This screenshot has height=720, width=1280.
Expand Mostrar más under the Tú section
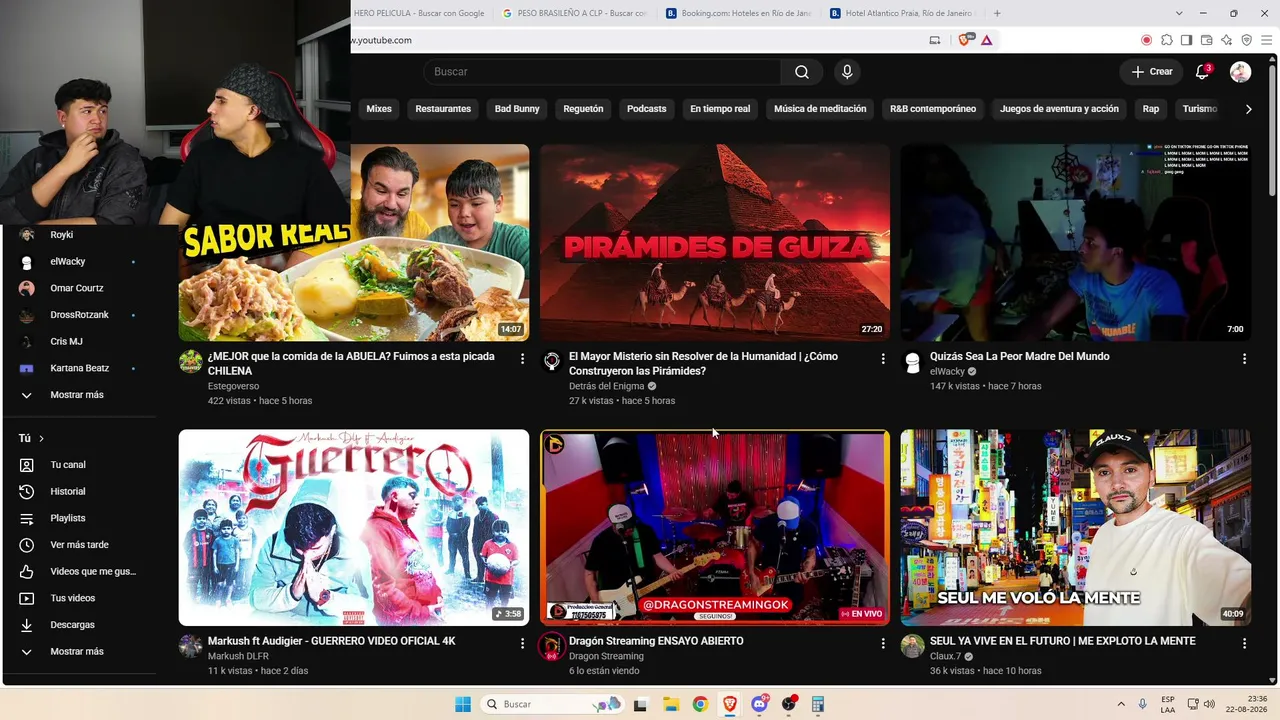(78, 652)
